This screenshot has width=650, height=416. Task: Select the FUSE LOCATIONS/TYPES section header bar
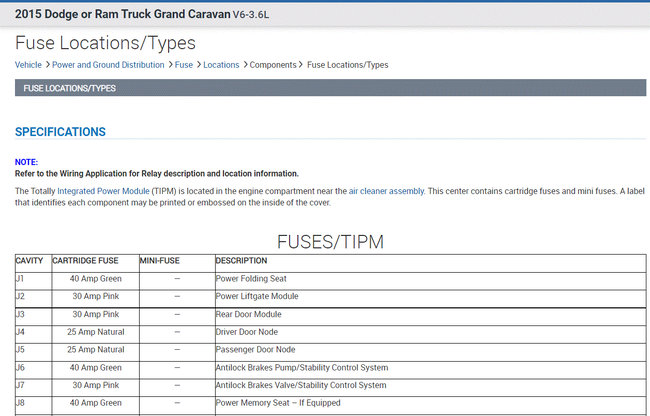pos(330,88)
